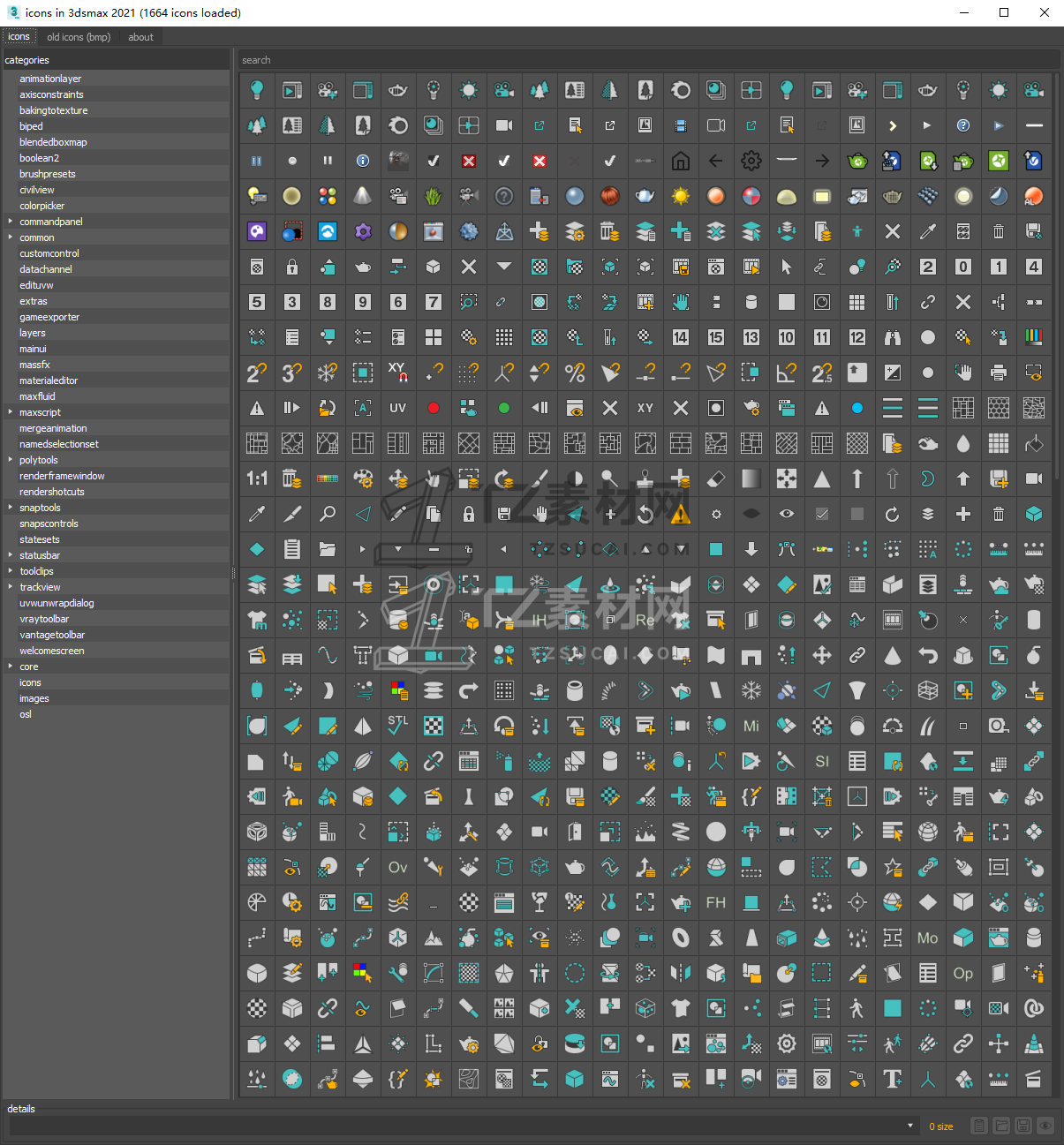Open the about tab
Screen dimensions: 1064x1145
pyautogui.click(x=140, y=37)
